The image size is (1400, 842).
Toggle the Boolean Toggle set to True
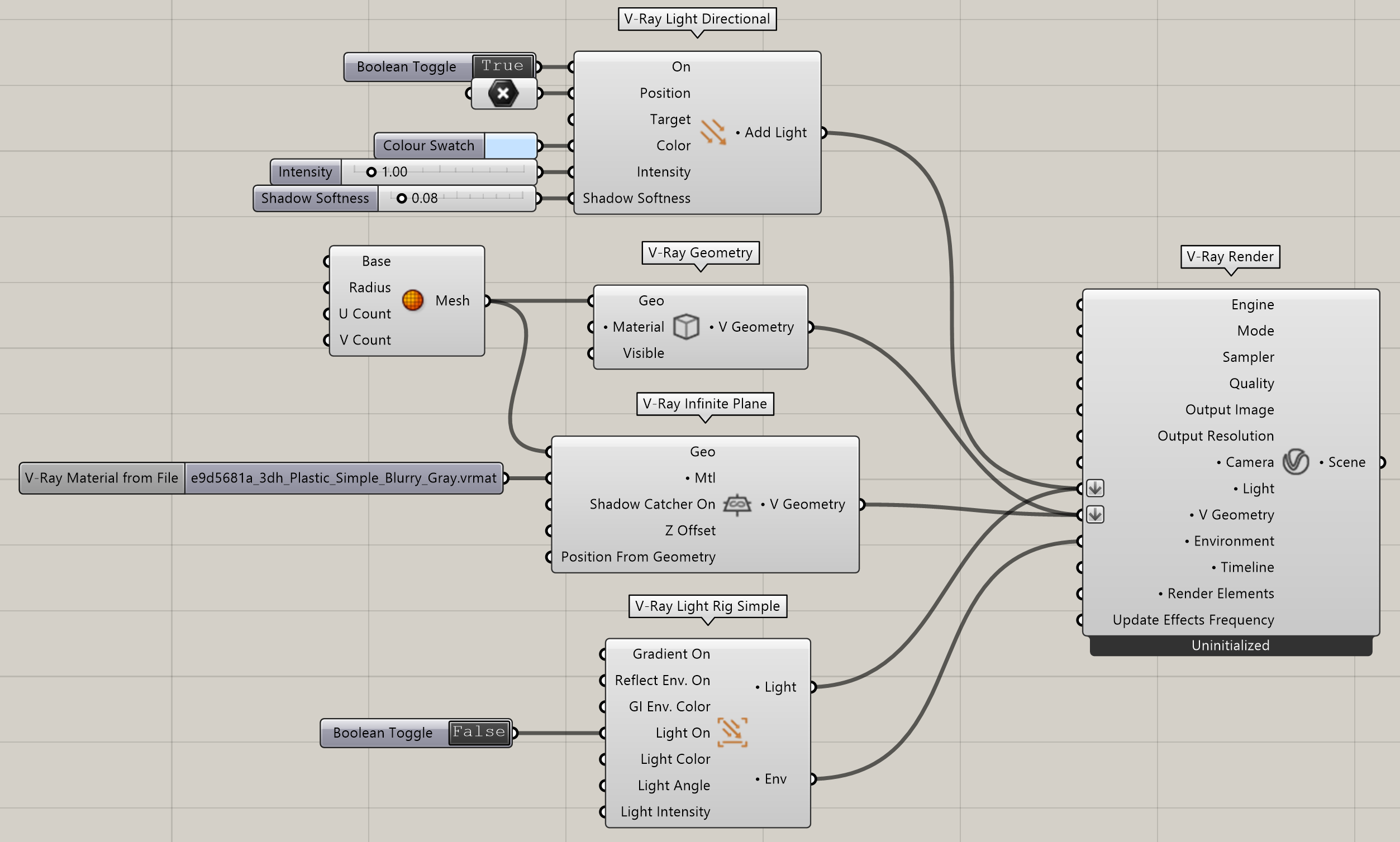(503, 66)
